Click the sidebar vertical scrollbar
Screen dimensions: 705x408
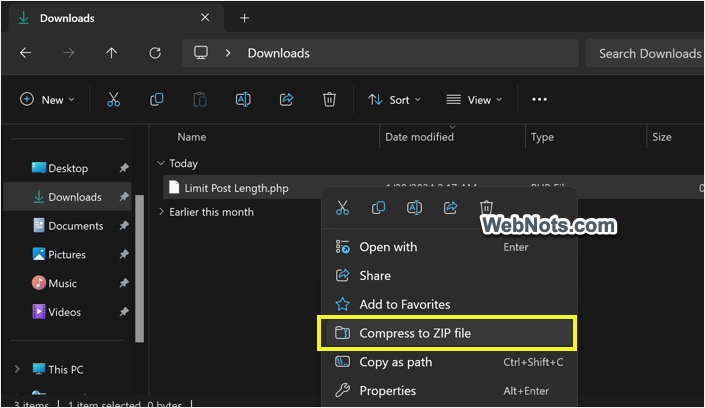(139, 269)
